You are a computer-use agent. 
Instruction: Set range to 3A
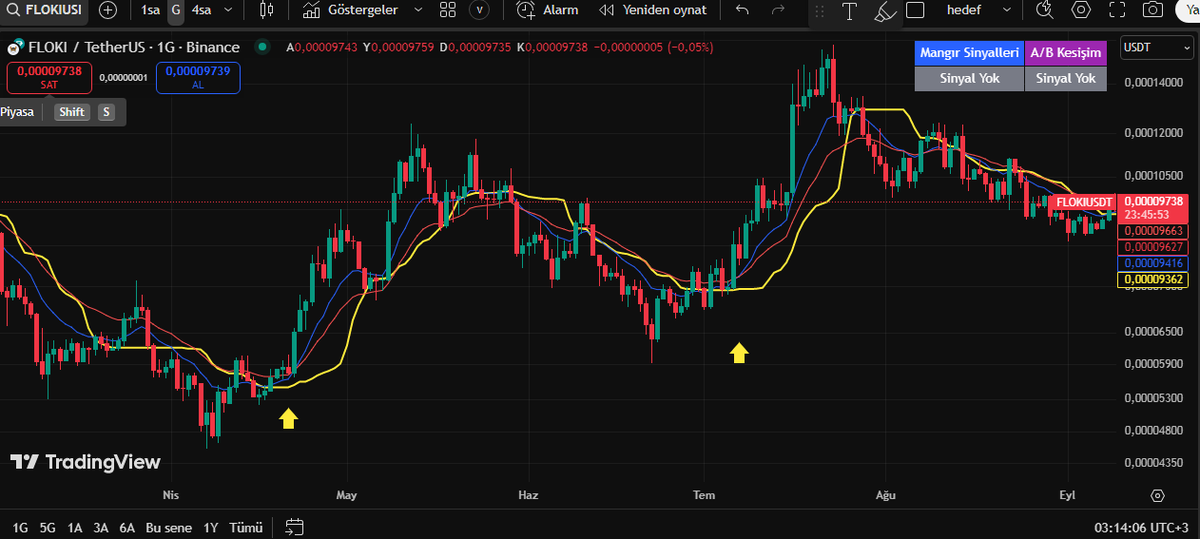(x=101, y=527)
